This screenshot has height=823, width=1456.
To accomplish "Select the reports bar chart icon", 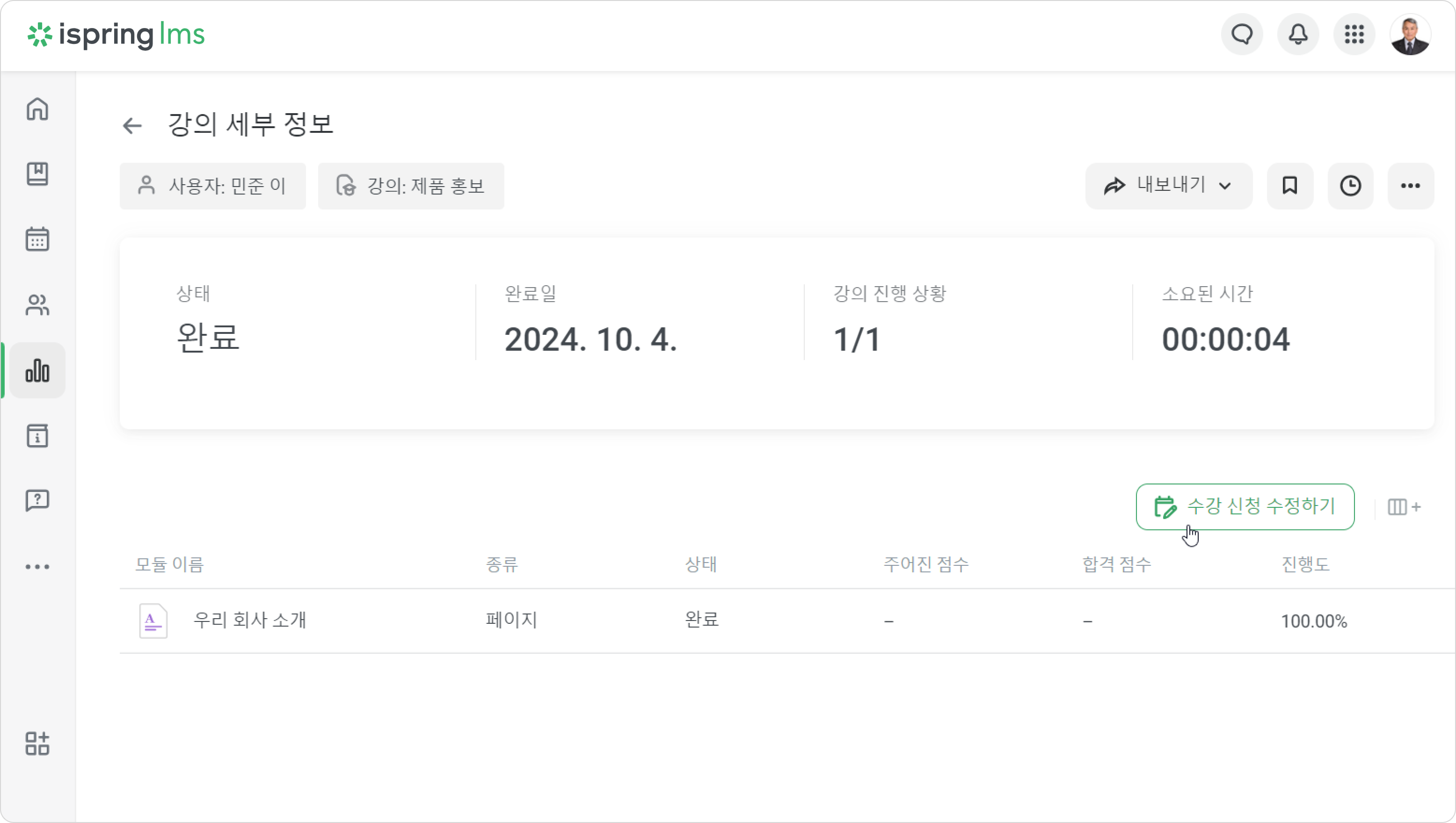I will pyautogui.click(x=37, y=371).
